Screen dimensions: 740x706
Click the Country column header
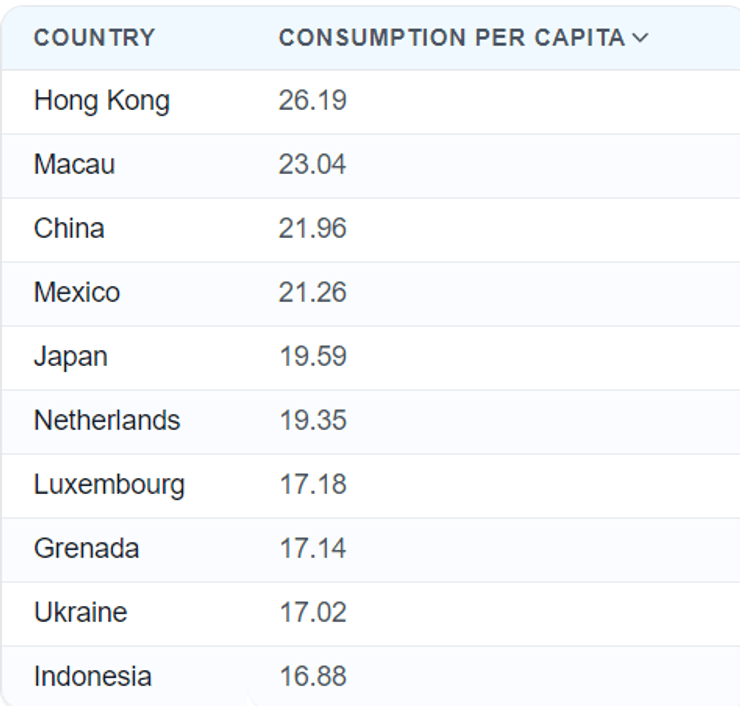coord(95,38)
